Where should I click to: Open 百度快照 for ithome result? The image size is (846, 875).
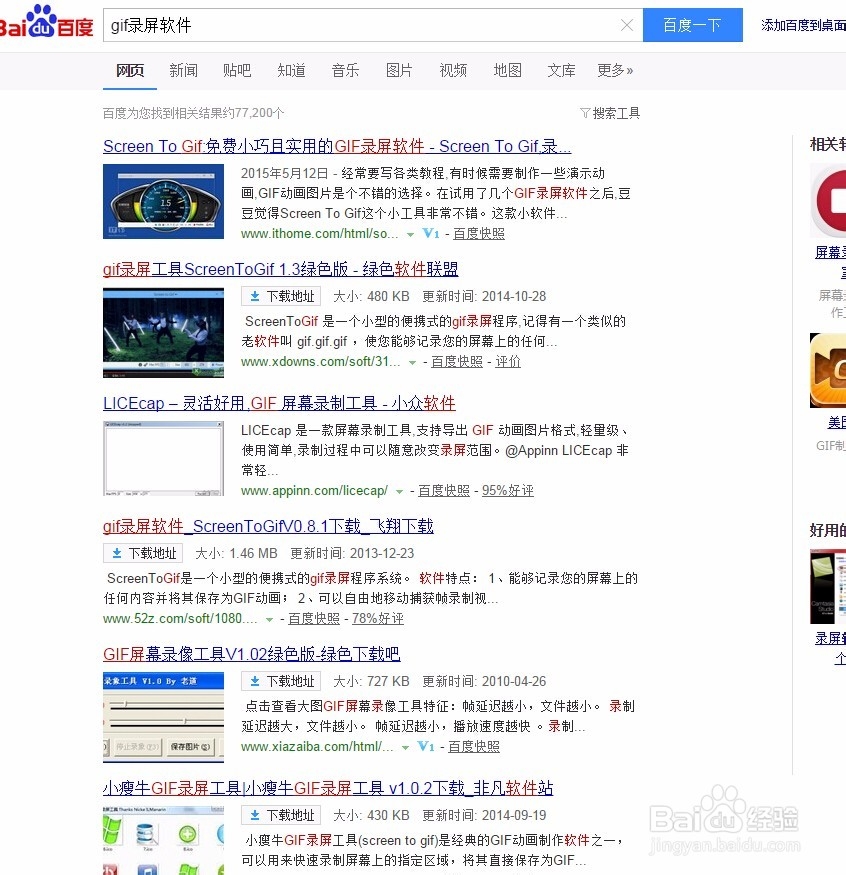(479, 234)
